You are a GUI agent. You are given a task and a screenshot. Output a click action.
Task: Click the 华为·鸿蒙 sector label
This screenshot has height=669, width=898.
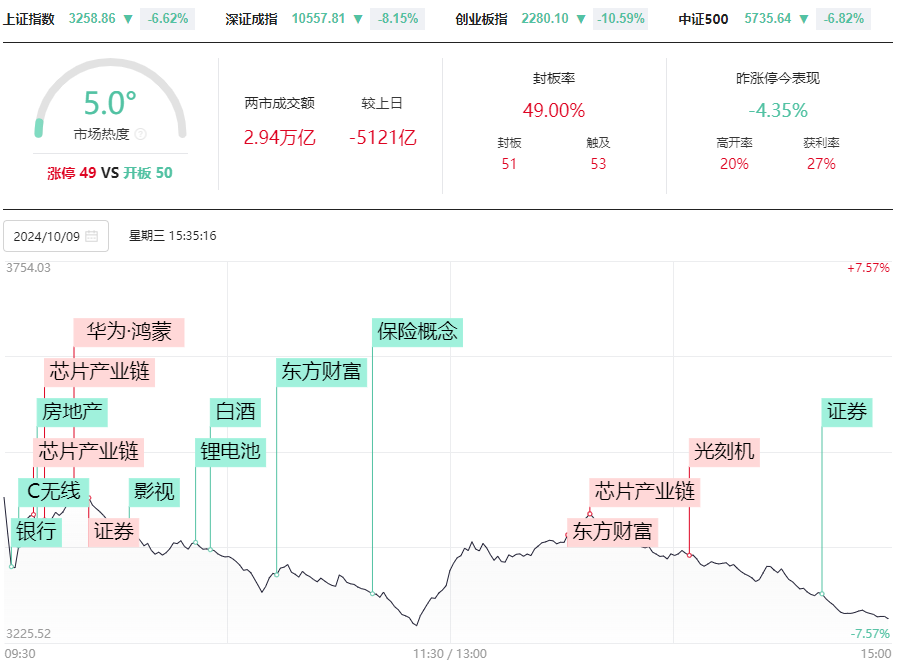[x=129, y=332]
